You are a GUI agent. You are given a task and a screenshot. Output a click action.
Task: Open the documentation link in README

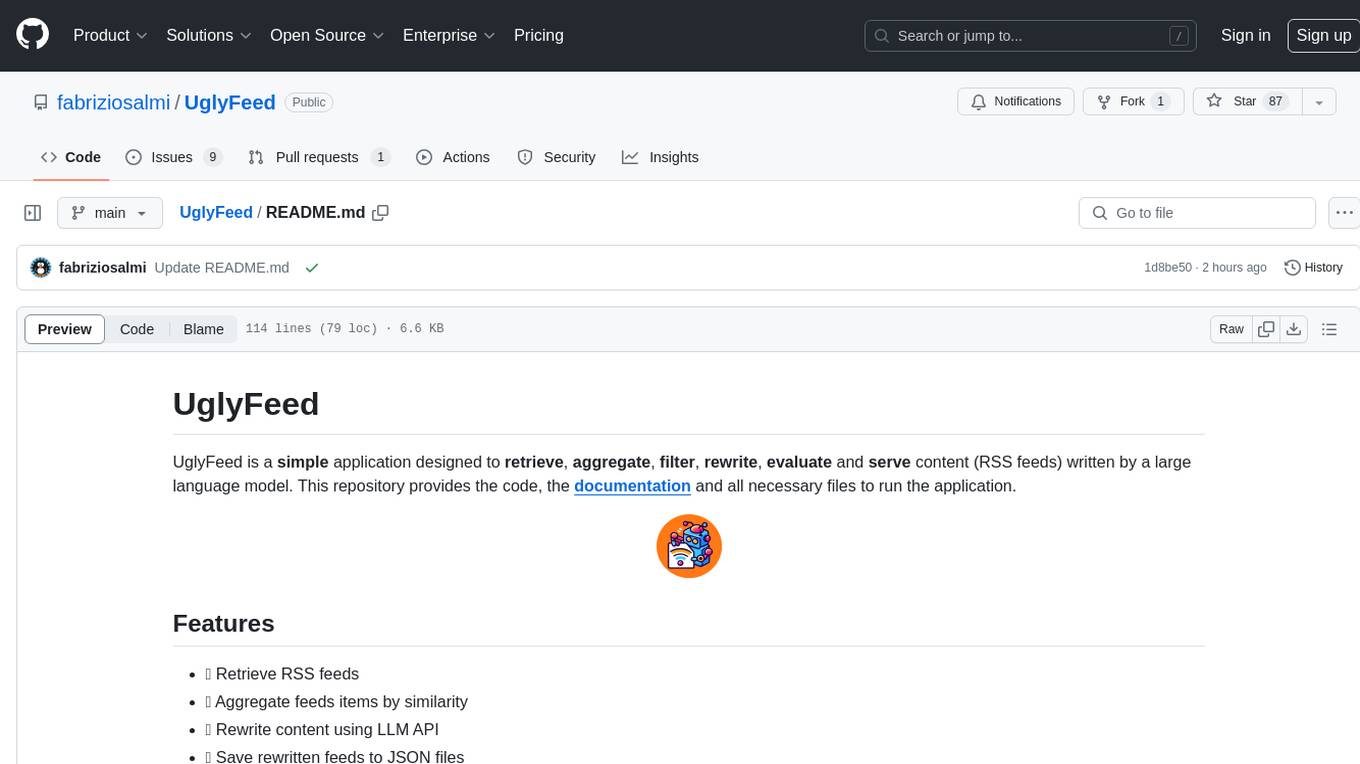pyautogui.click(x=632, y=486)
